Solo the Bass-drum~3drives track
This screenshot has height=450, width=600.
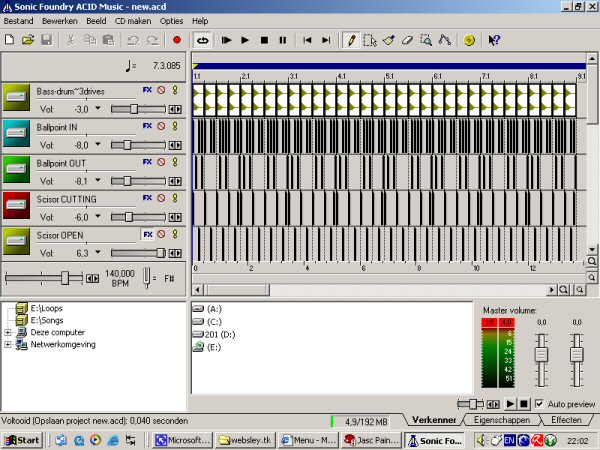click(175, 90)
